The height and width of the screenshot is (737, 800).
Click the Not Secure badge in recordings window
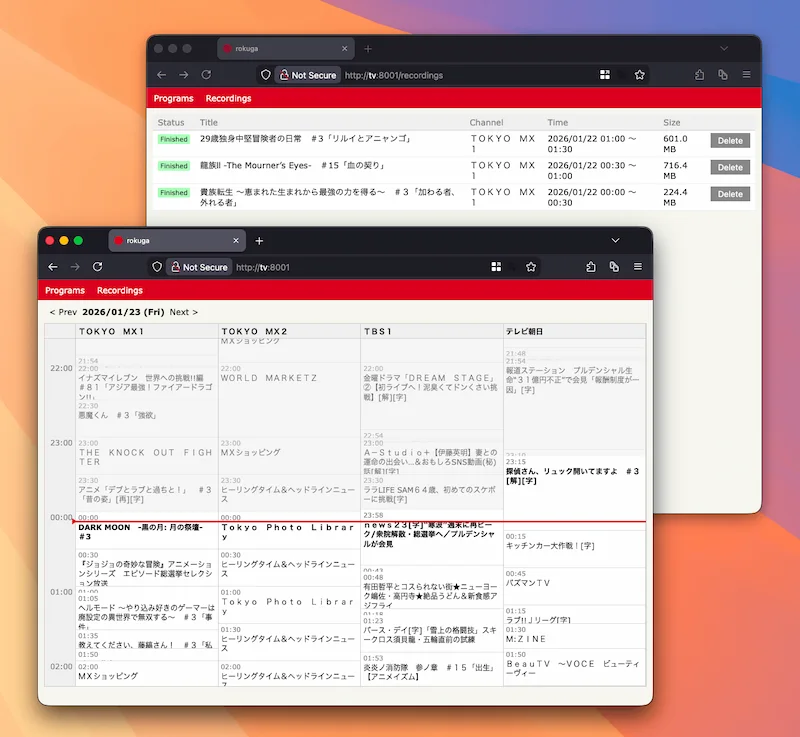coord(307,75)
